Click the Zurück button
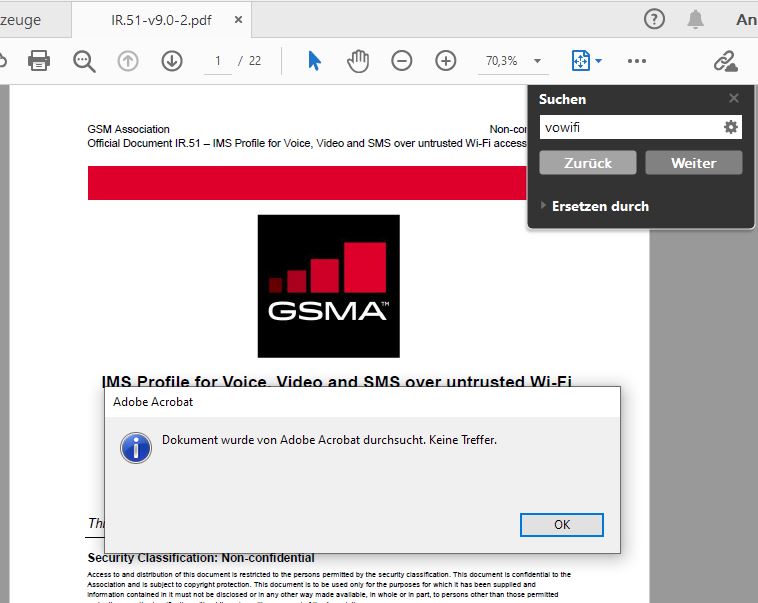758x603 pixels. click(588, 163)
